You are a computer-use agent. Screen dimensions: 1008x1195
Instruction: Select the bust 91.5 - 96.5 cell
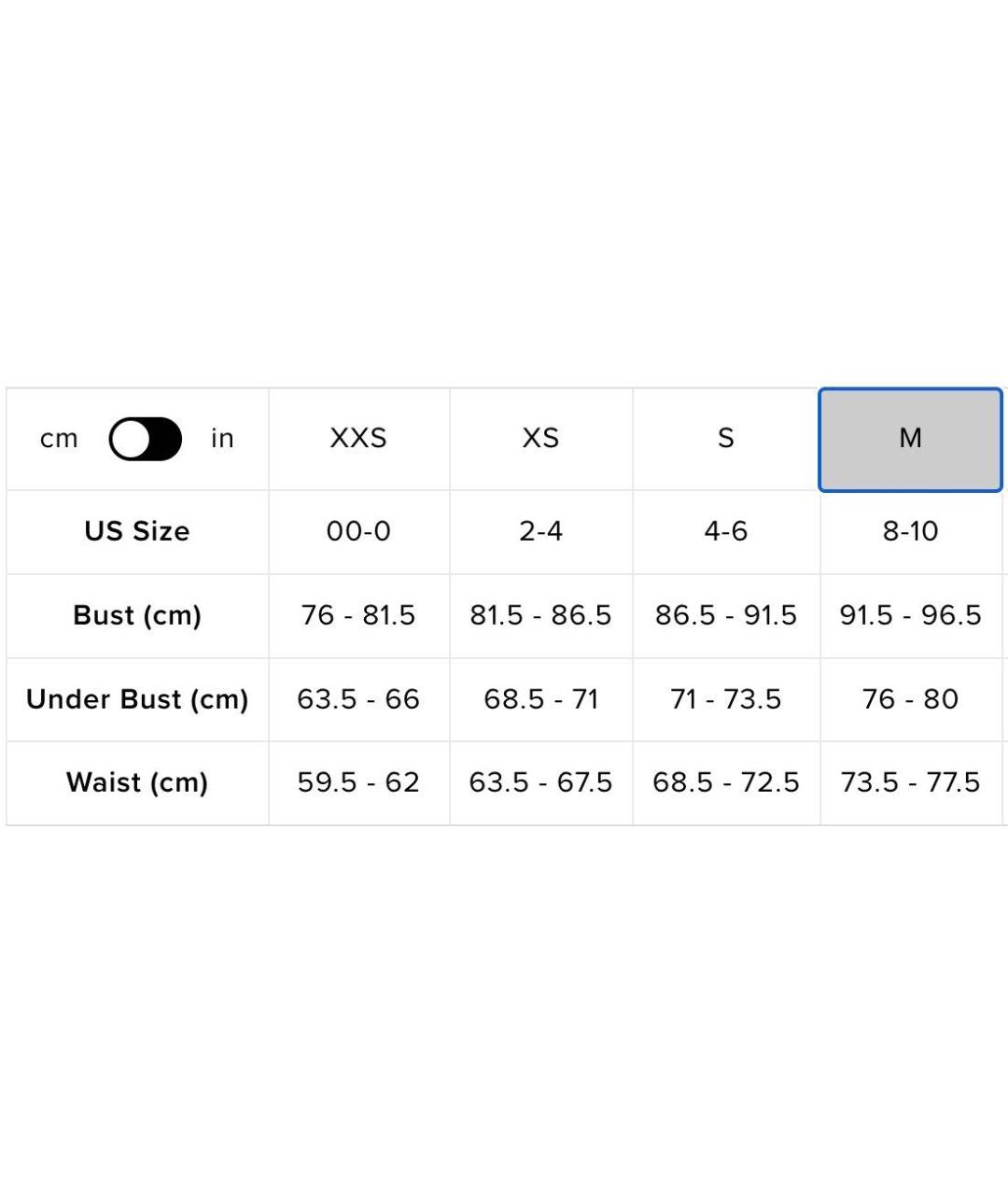coord(910,615)
